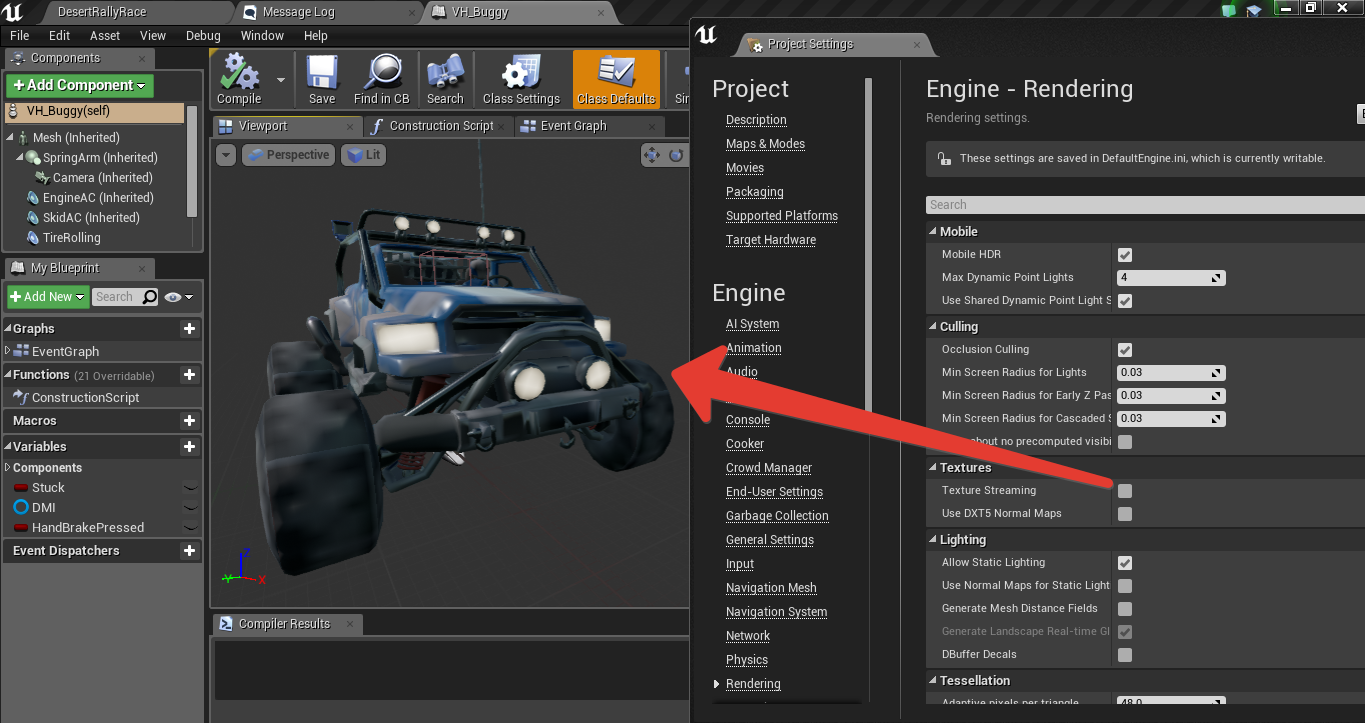Viewport: 1365px width, 723px height.
Task: Open the Maps & Modes settings link
Action: coord(765,144)
